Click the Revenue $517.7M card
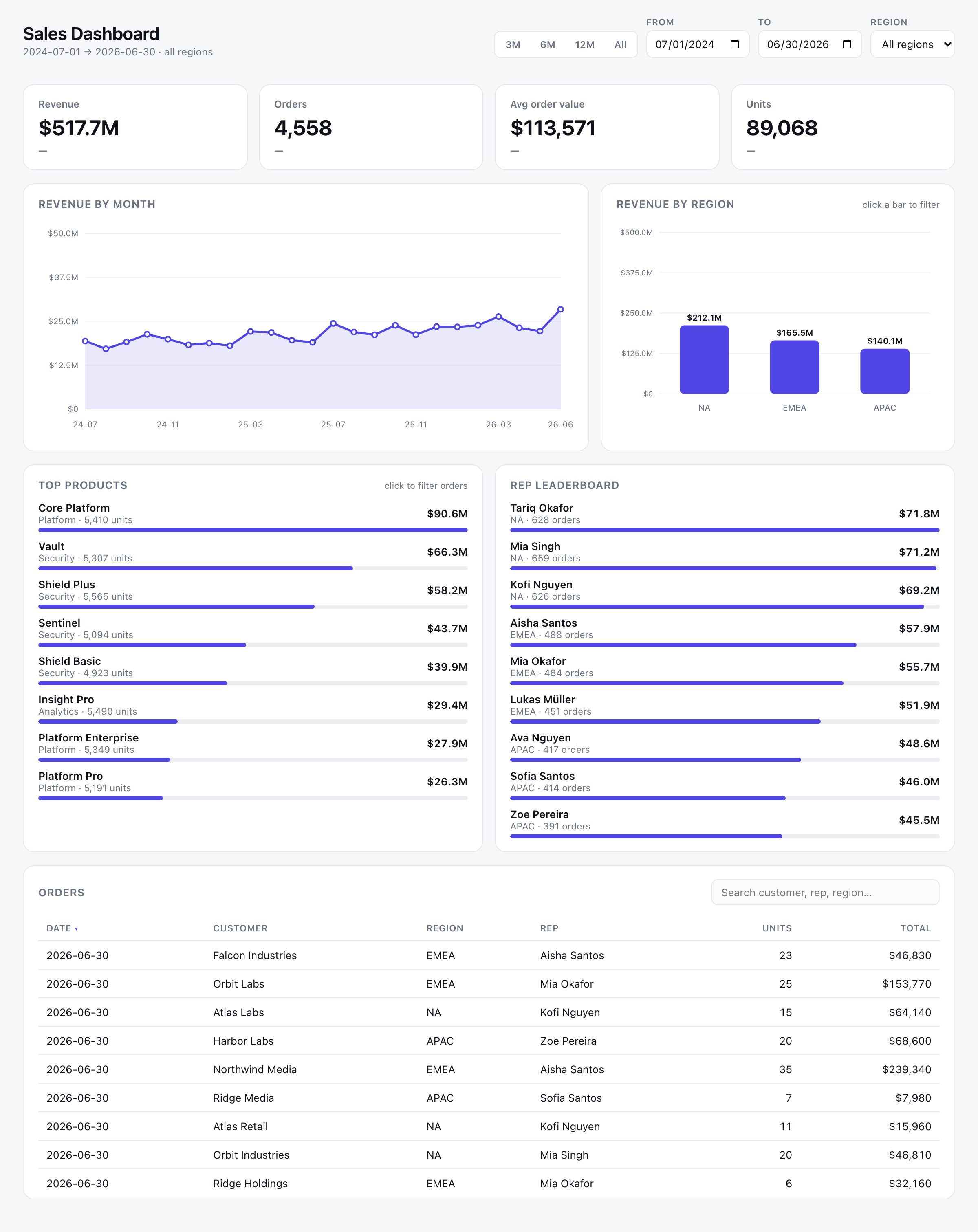Viewport: 978px width, 1232px height. 135,127
